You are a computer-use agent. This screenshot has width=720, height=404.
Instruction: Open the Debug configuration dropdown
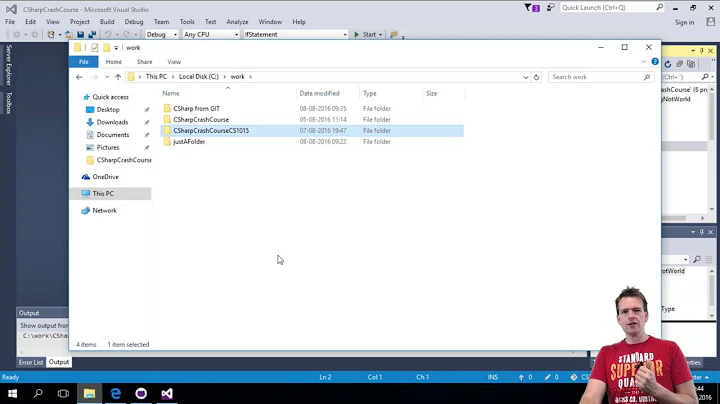coord(160,34)
